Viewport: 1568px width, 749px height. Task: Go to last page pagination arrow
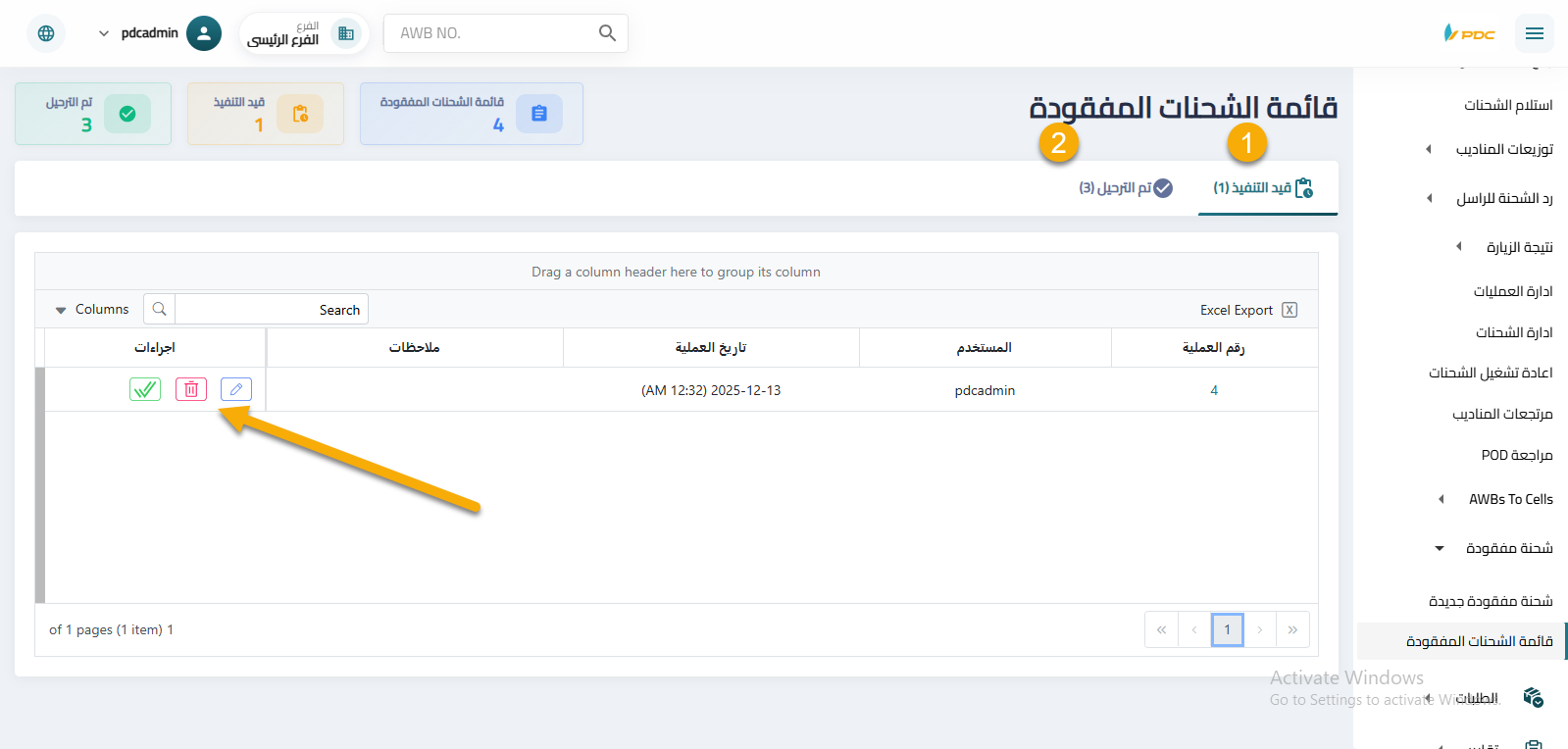1292,629
